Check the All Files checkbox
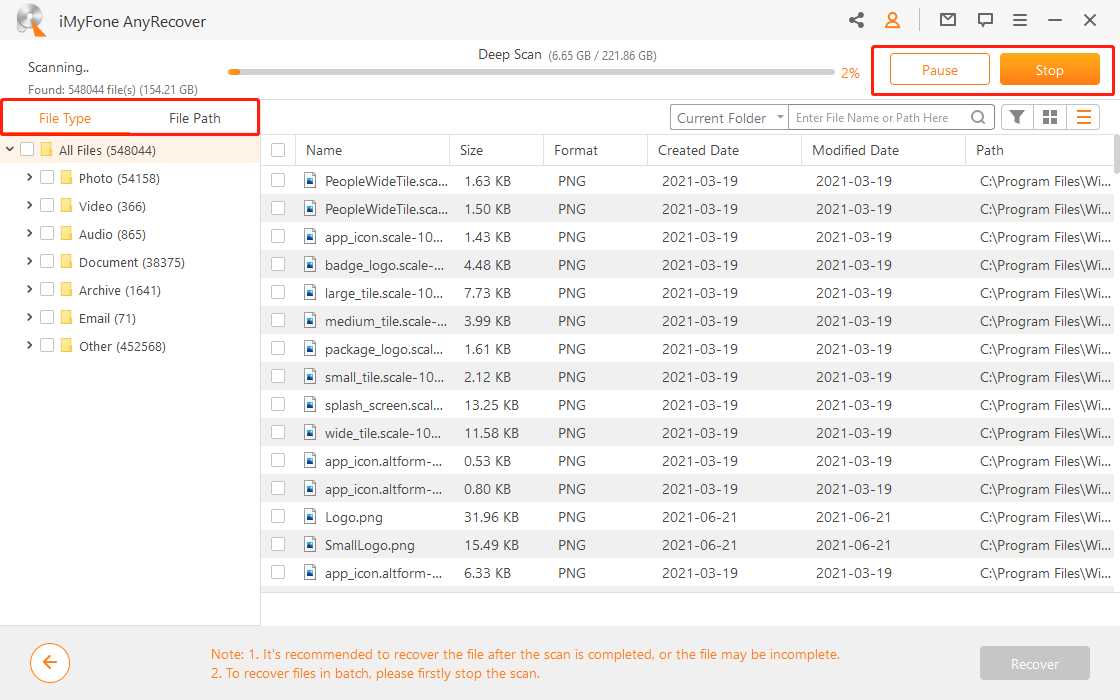Viewport: 1120px width, 700px height. point(27,149)
